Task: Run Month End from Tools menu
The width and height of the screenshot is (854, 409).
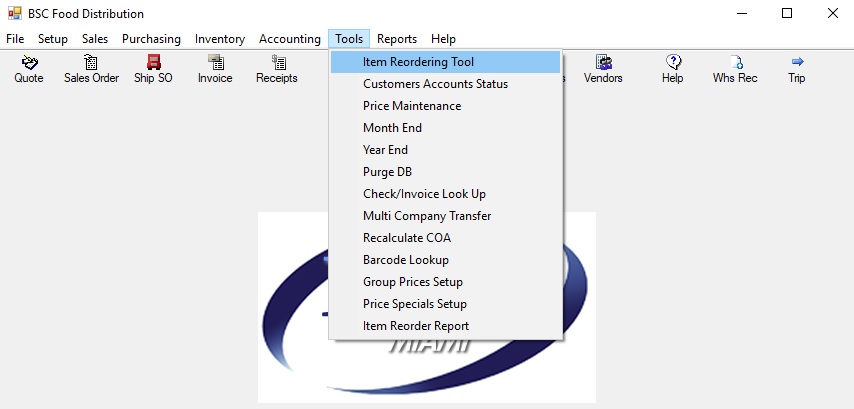Action: coord(446,128)
